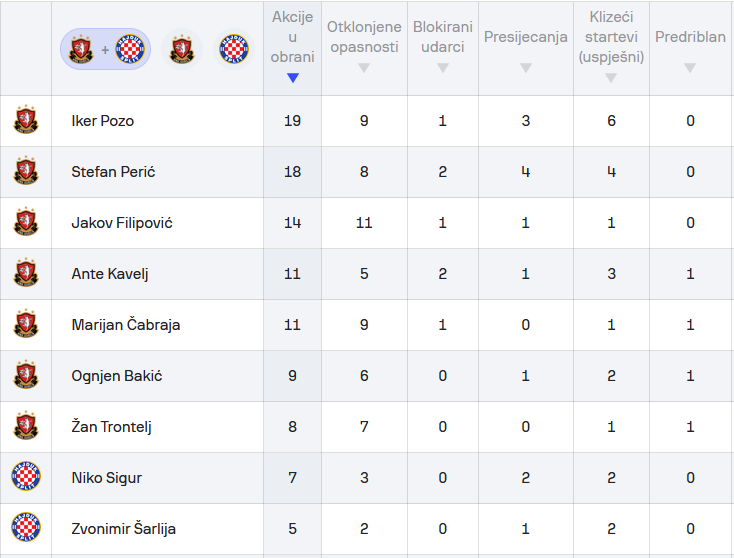Viewport: 734px width, 558px height.
Task: Sort by Akcije u obrani column
Action: tap(292, 48)
